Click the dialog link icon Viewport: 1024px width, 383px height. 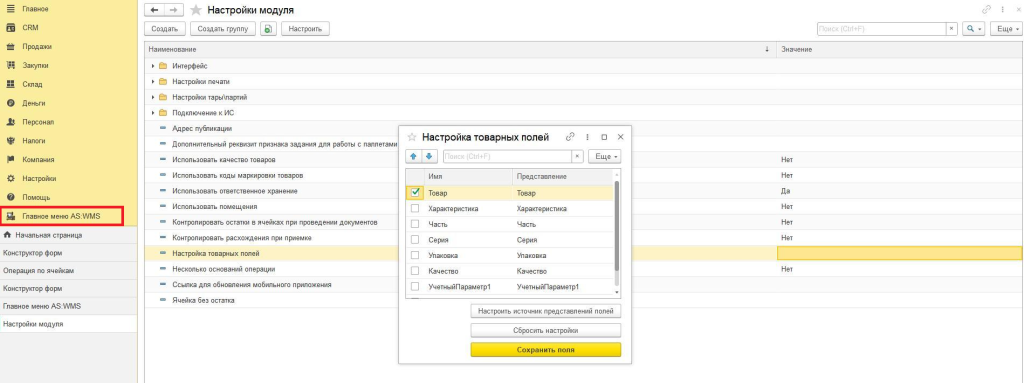pos(570,137)
